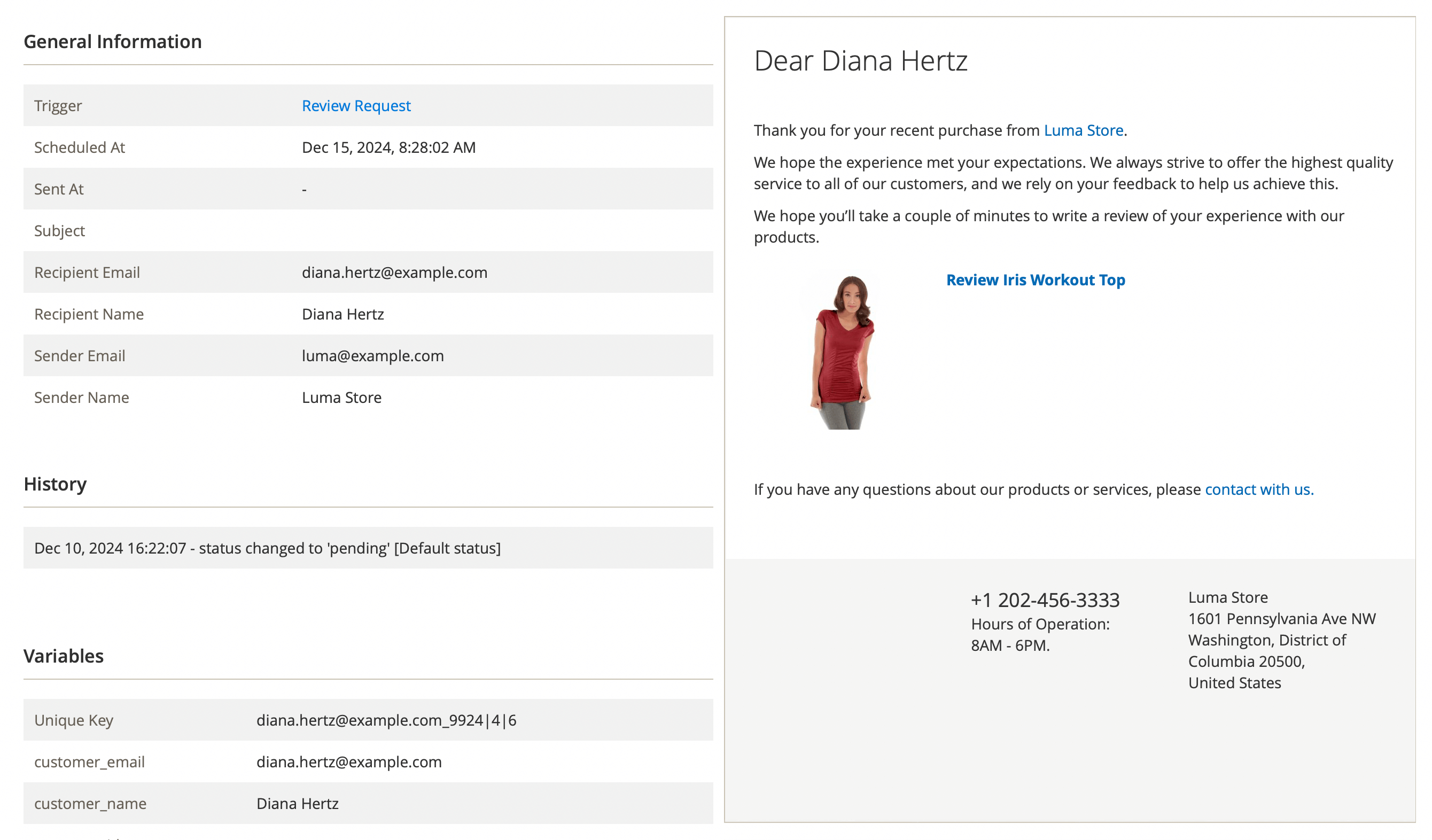Select the Sent At placeholder dash

point(305,189)
